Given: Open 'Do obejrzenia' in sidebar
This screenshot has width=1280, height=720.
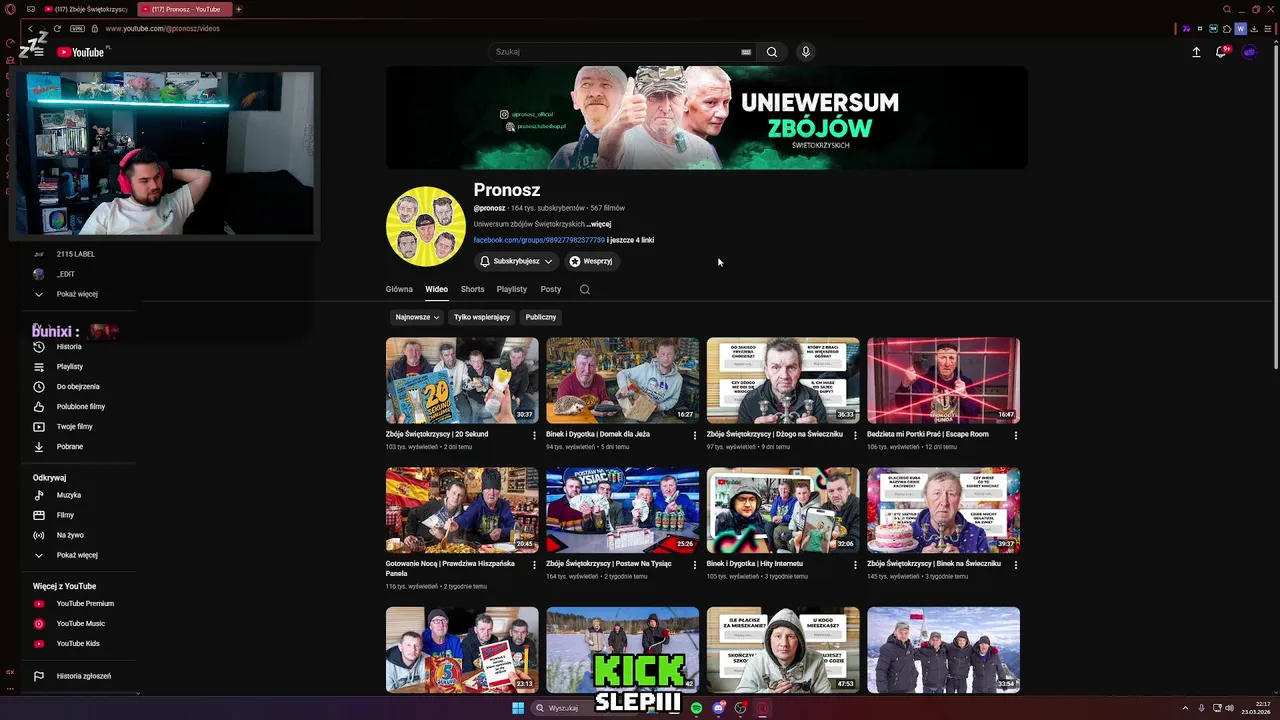Looking at the screenshot, I should coord(80,387).
